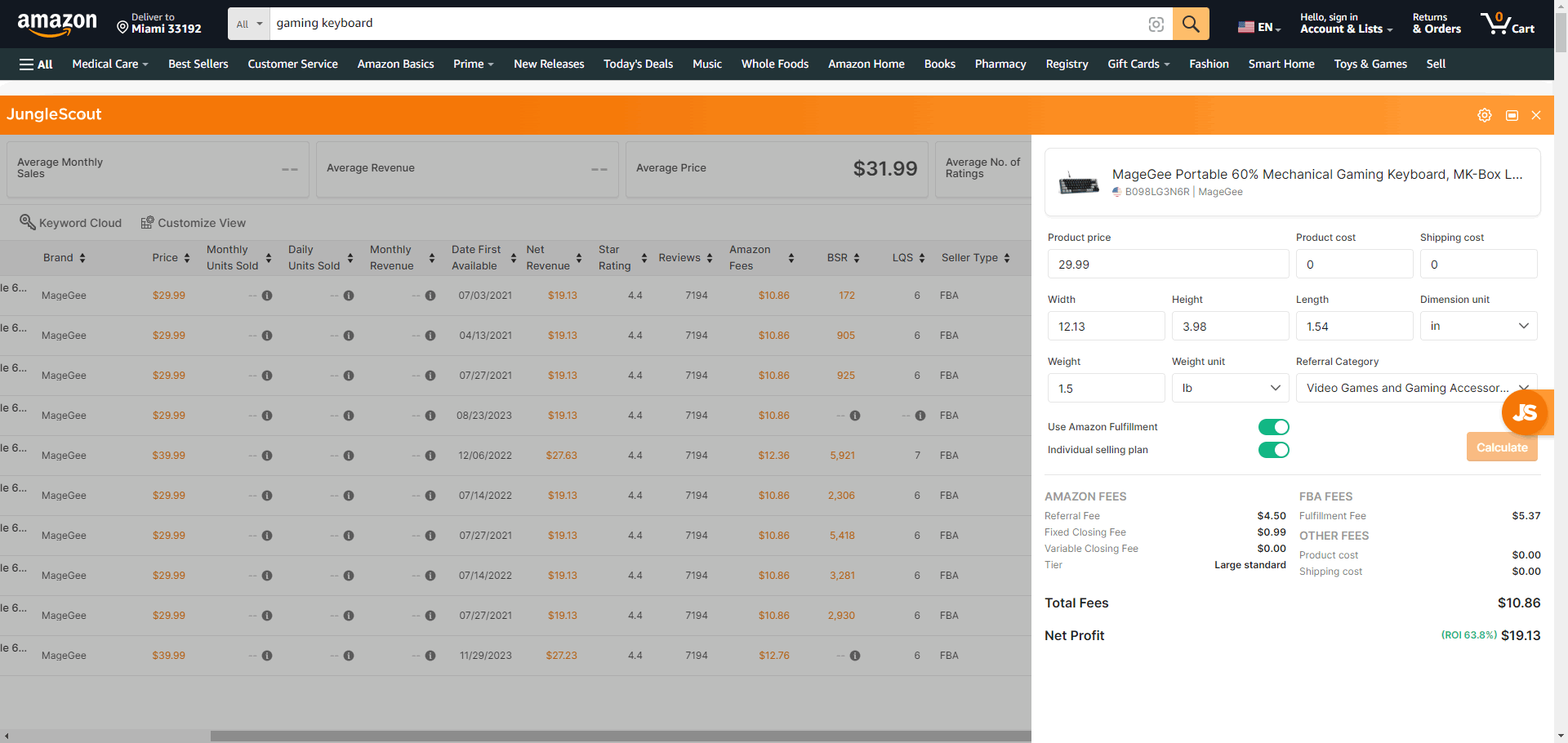
Task: Select the $39.99 price with BSR 5,921
Action: click(169, 456)
